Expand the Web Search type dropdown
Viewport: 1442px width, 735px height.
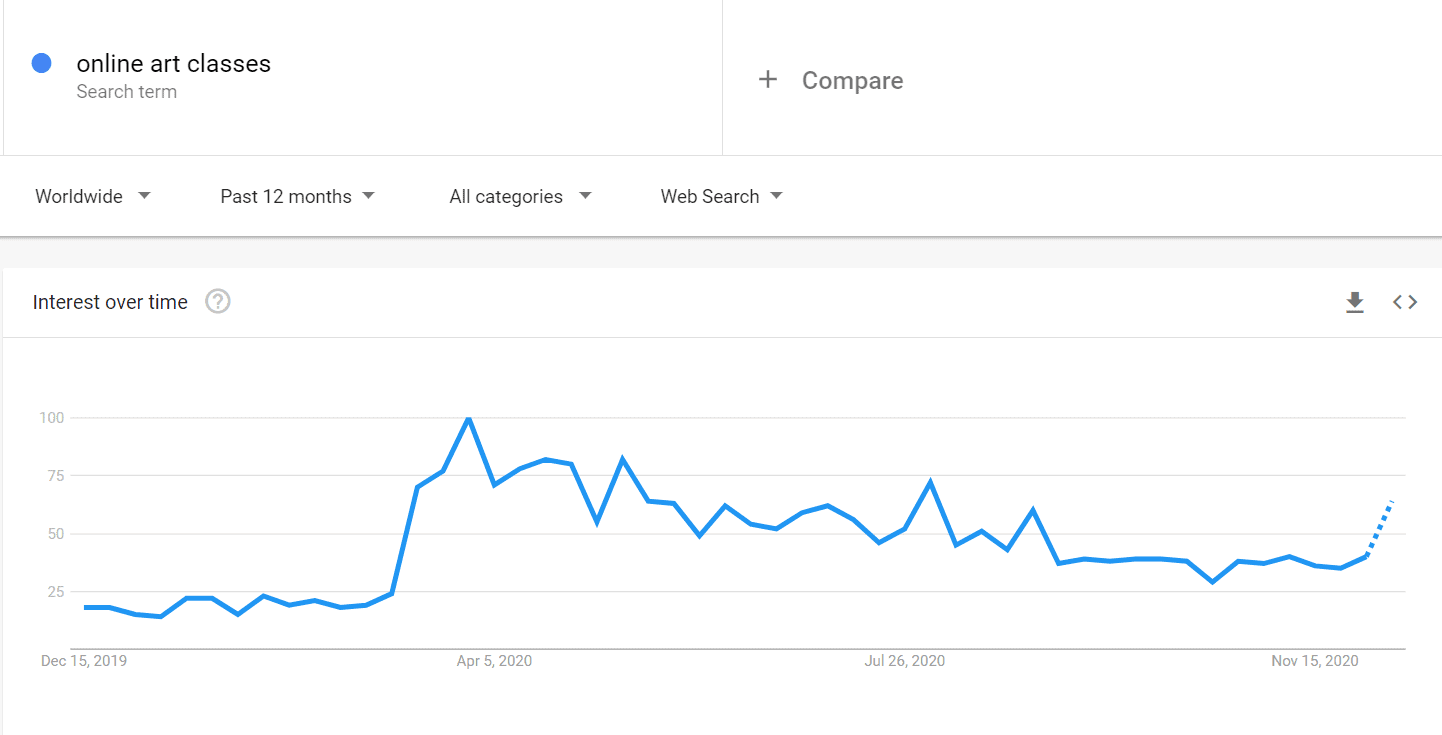coord(721,196)
